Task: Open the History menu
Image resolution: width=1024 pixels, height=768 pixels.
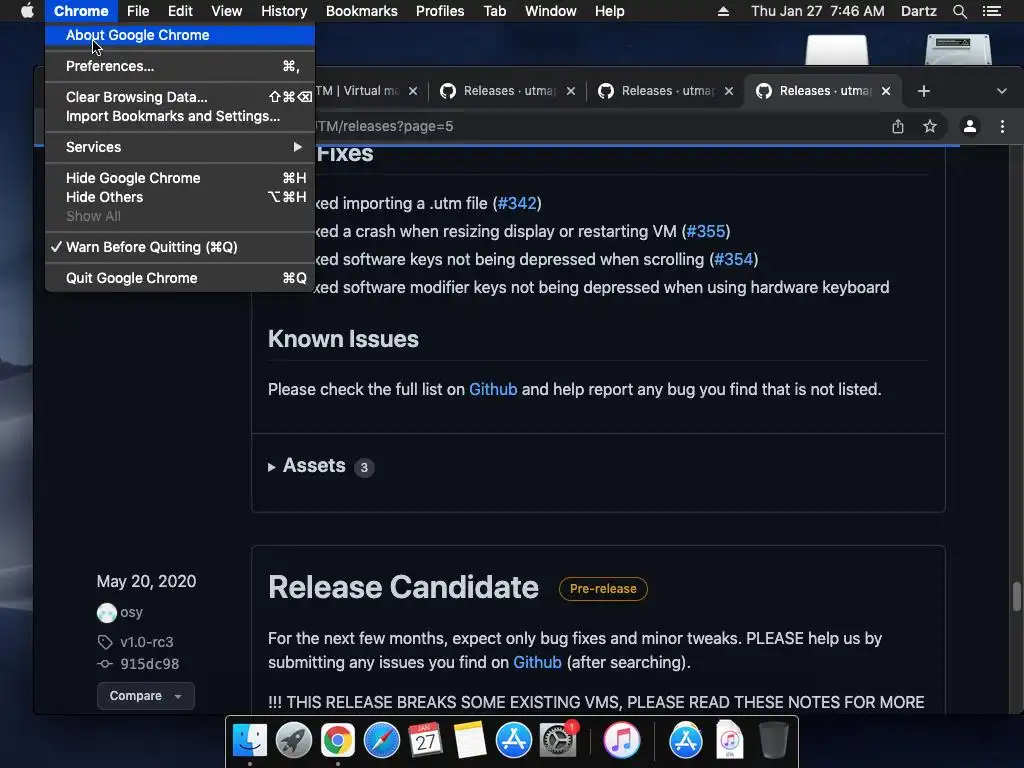Action: click(284, 11)
